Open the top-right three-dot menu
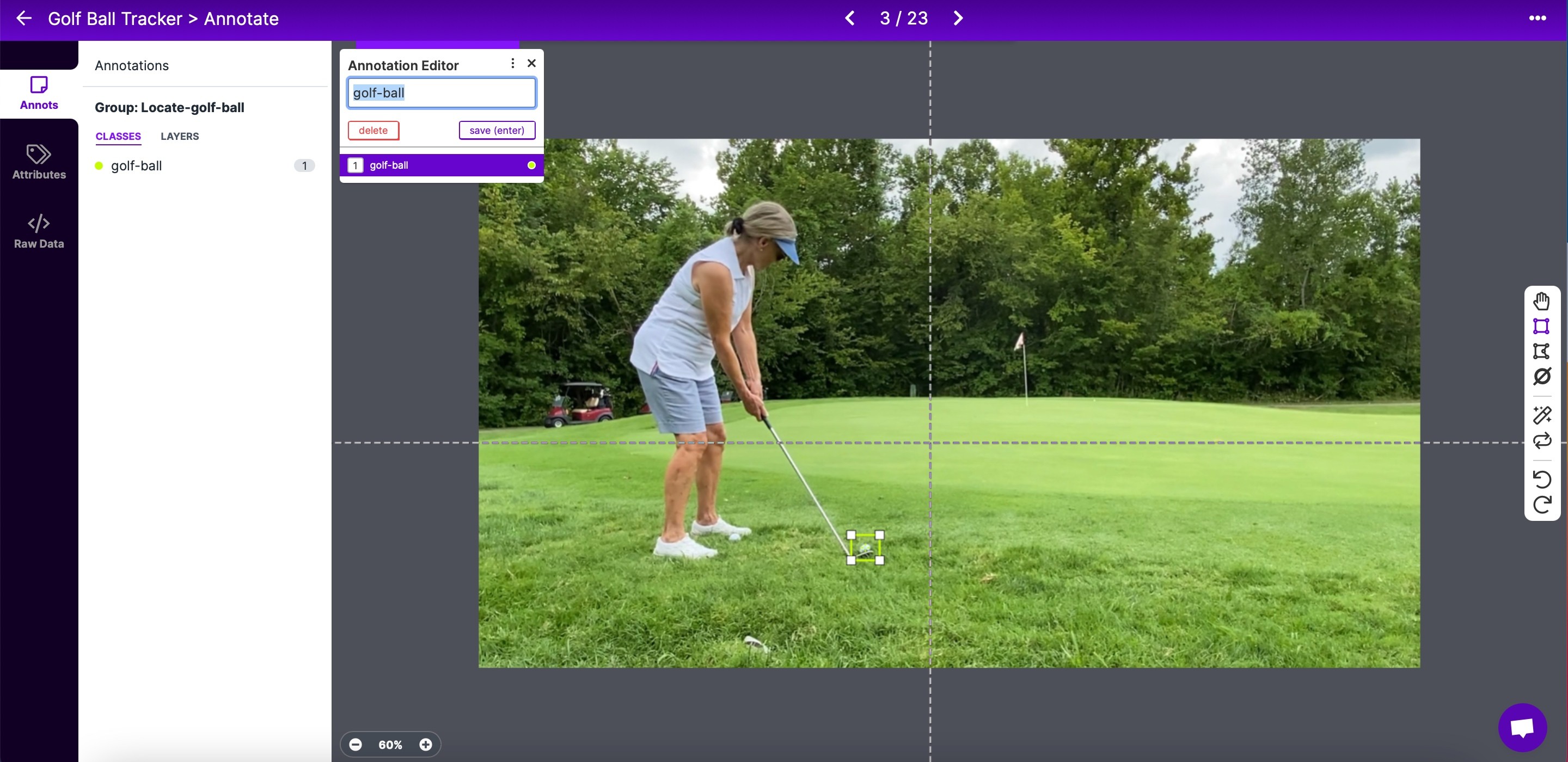1568x762 pixels. (1537, 19)
